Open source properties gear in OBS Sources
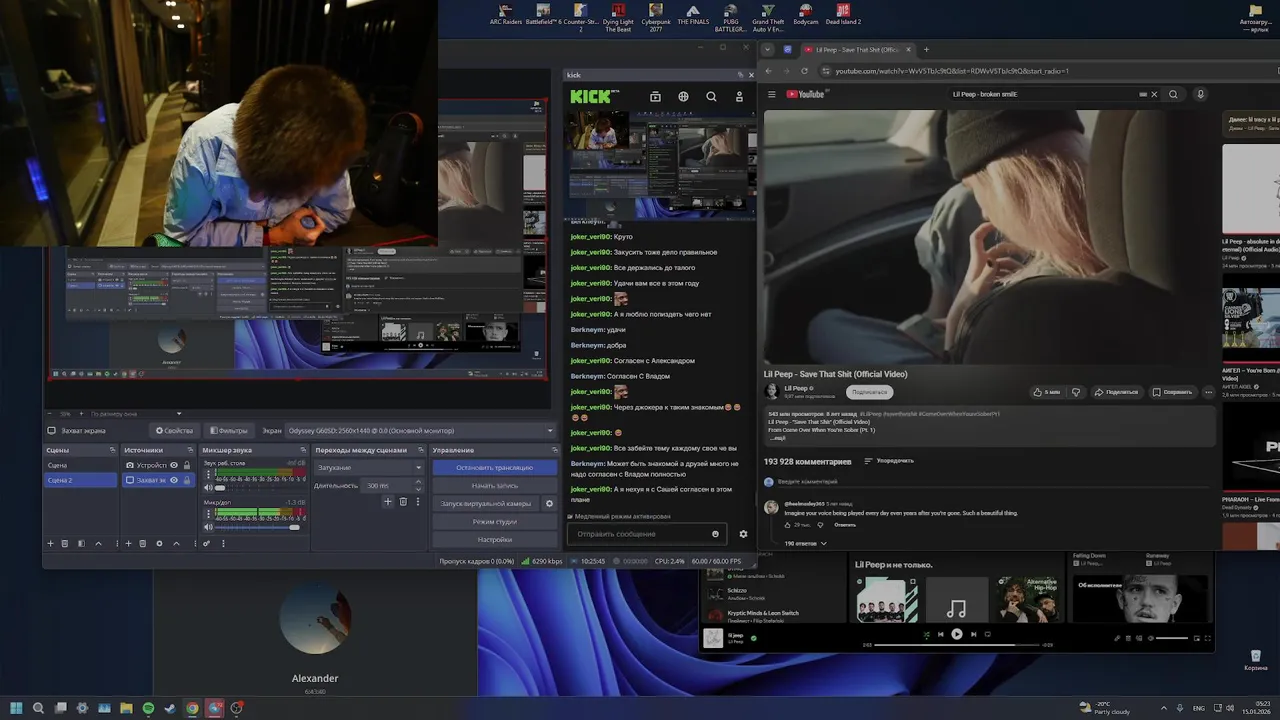 159,543
